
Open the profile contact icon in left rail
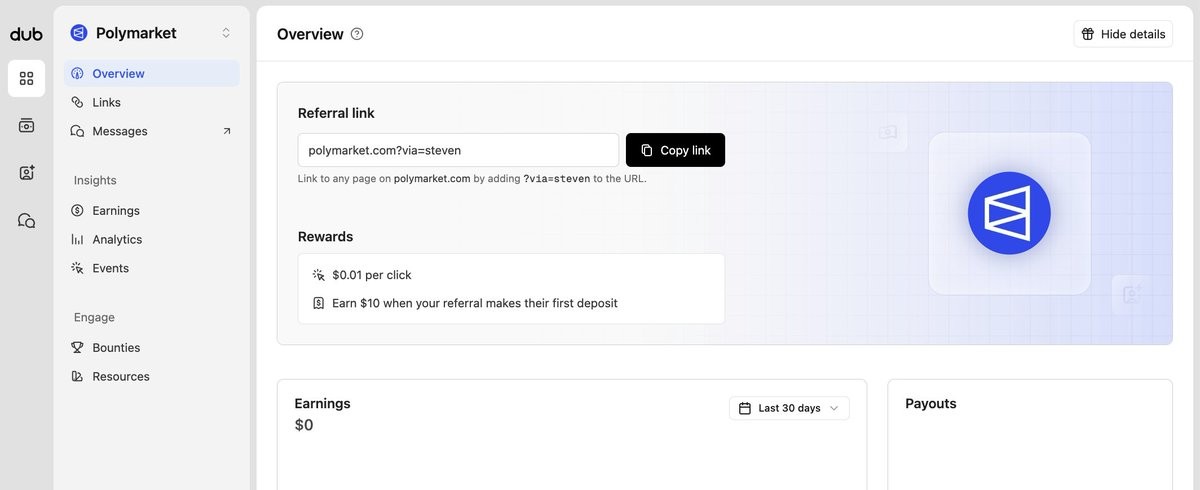click(x=26, y=173)
